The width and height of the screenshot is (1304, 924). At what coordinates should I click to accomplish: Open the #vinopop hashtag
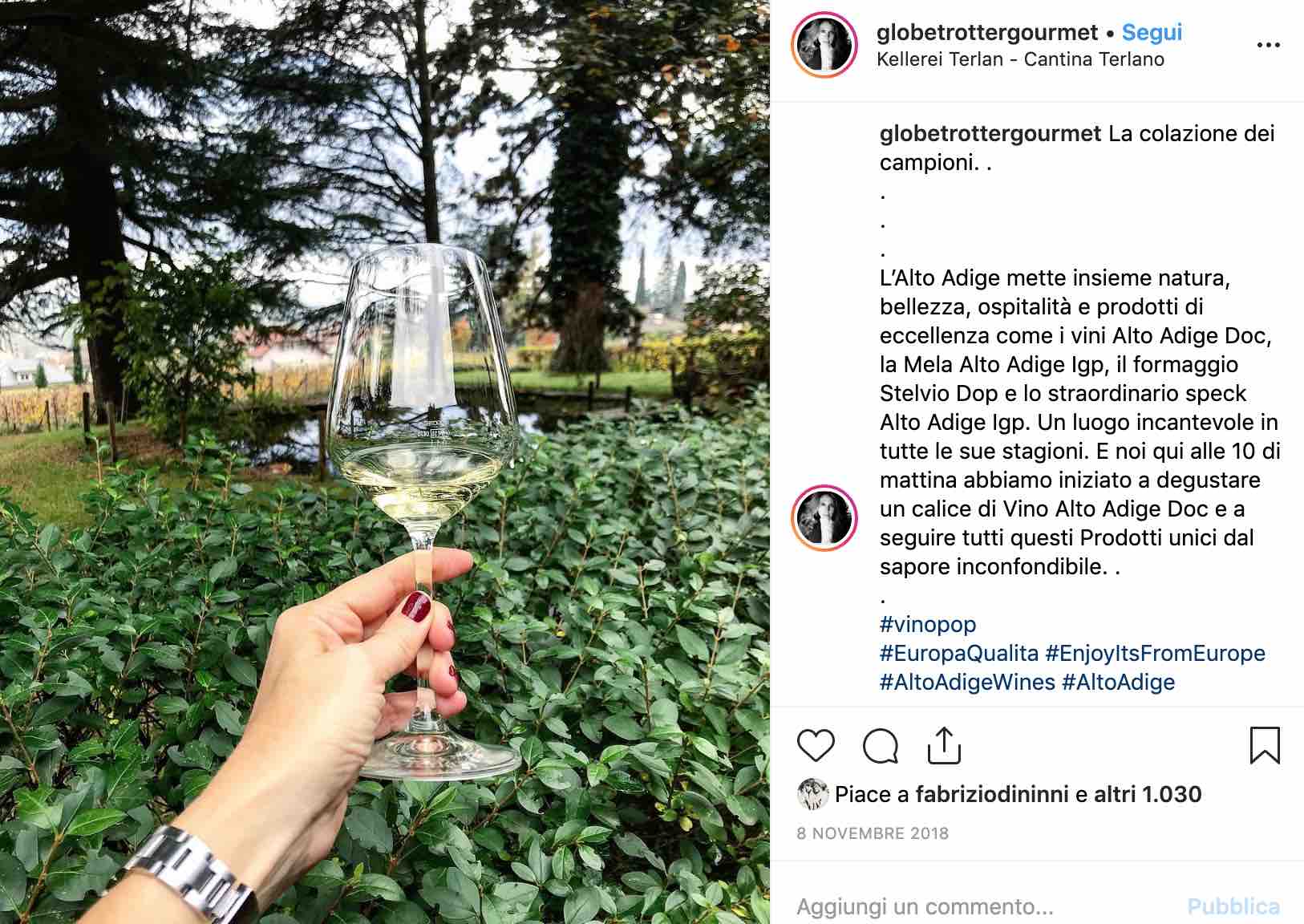click(928, 624)
